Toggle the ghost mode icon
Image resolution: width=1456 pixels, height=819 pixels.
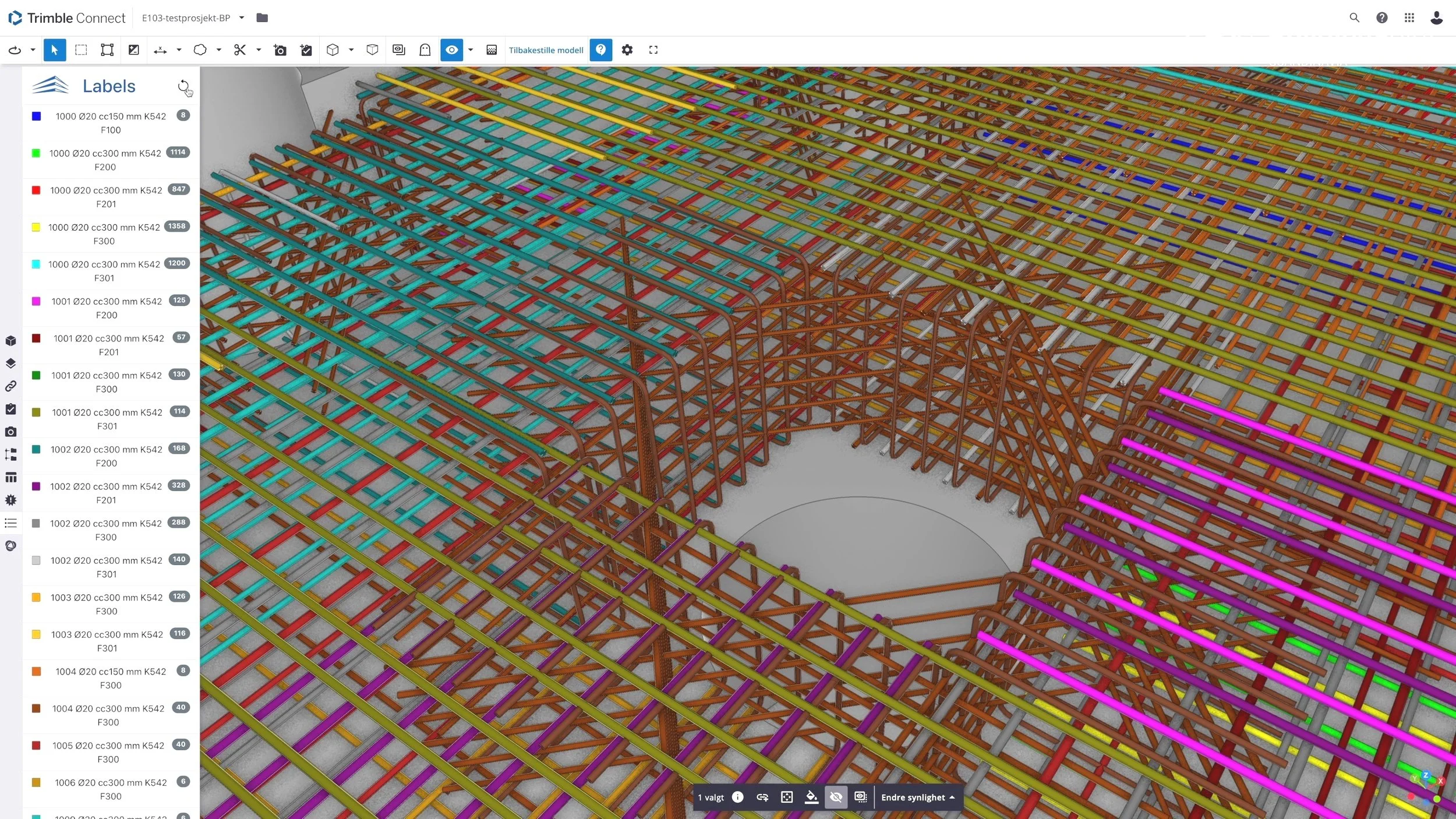(x=425, y=50)
